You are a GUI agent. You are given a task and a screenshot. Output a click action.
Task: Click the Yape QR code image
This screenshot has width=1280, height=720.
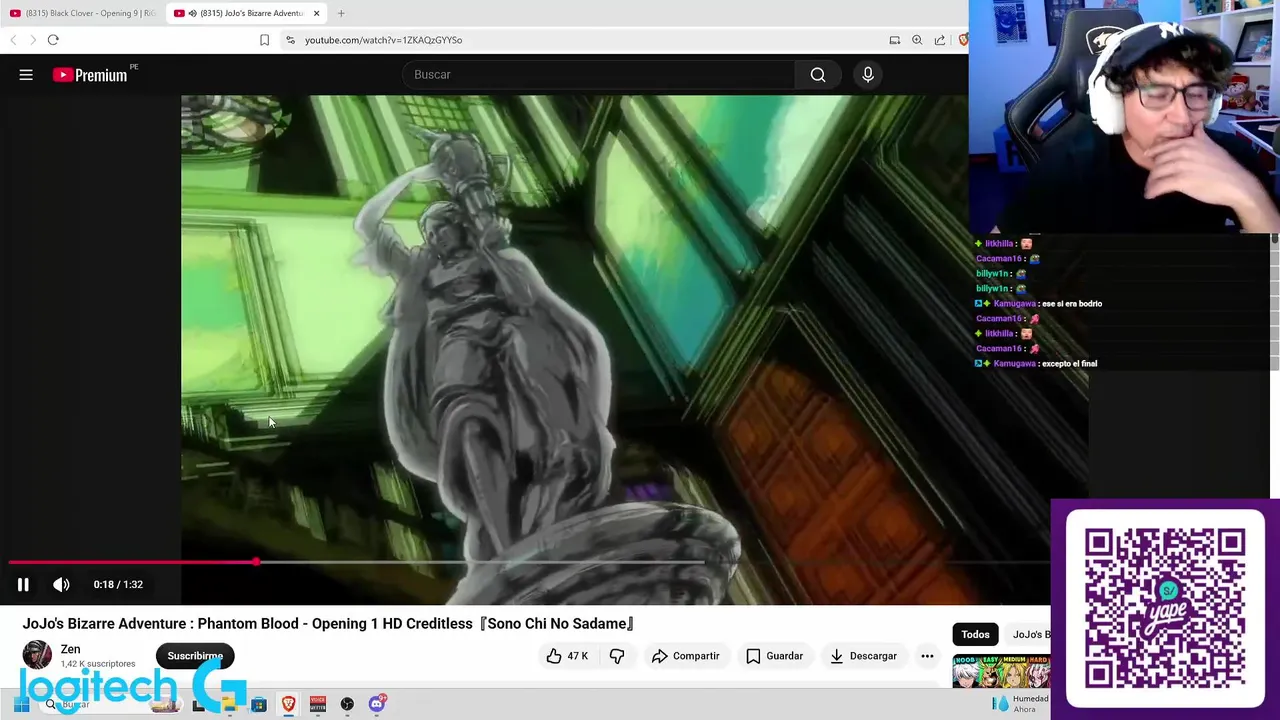[1165, 608]
